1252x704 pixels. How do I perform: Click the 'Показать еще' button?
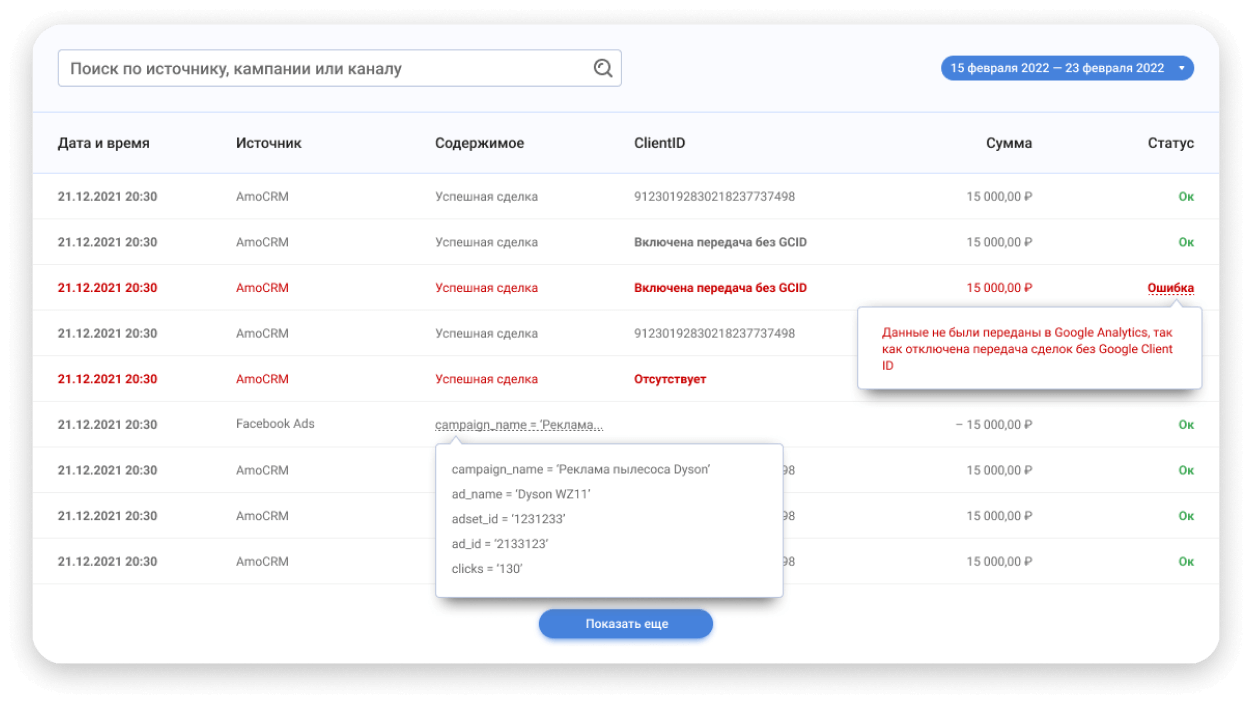click(x=626, y=624)
